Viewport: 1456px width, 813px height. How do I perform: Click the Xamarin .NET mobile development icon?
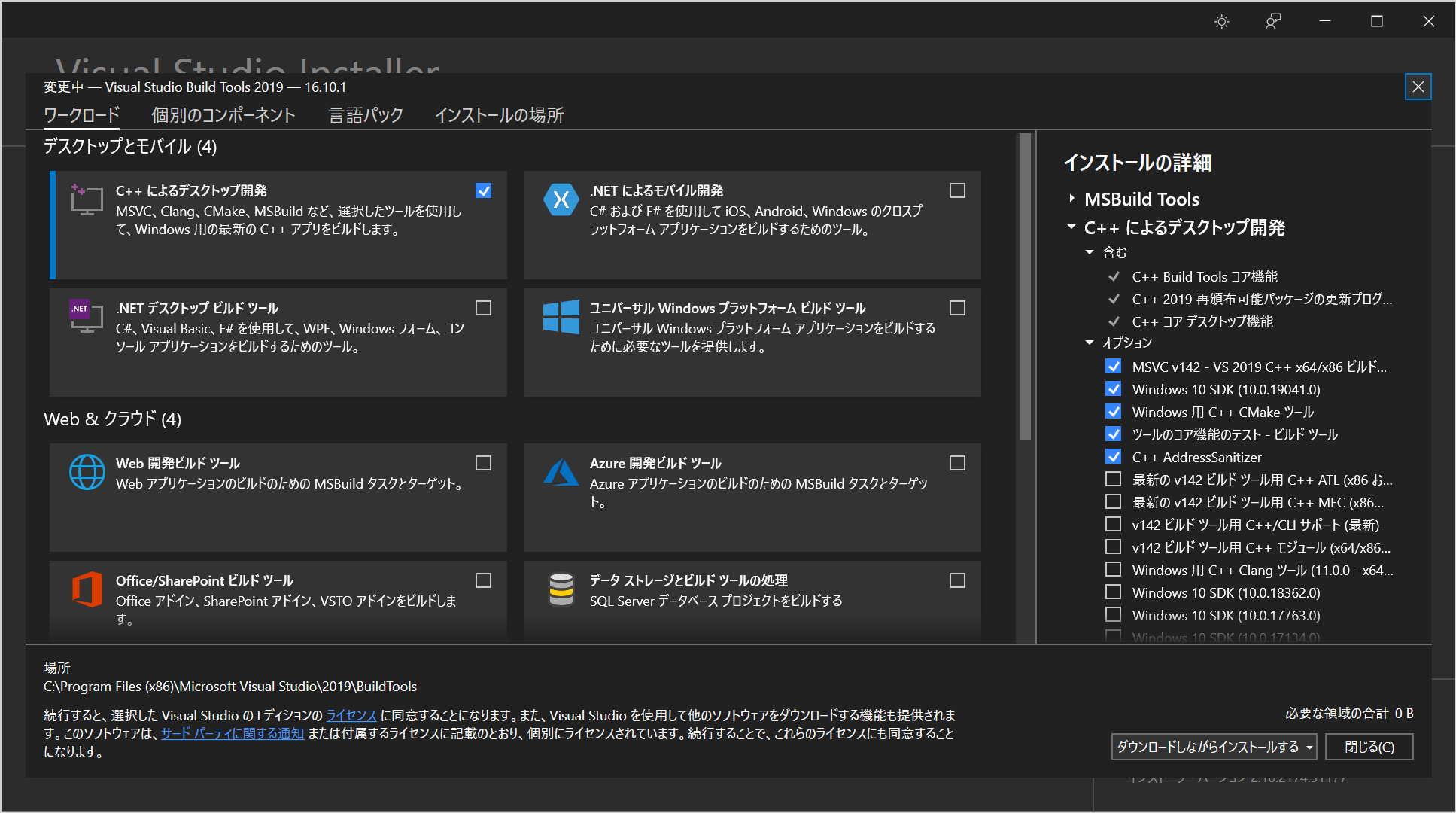pyautogui.click(x=561, y=199)
